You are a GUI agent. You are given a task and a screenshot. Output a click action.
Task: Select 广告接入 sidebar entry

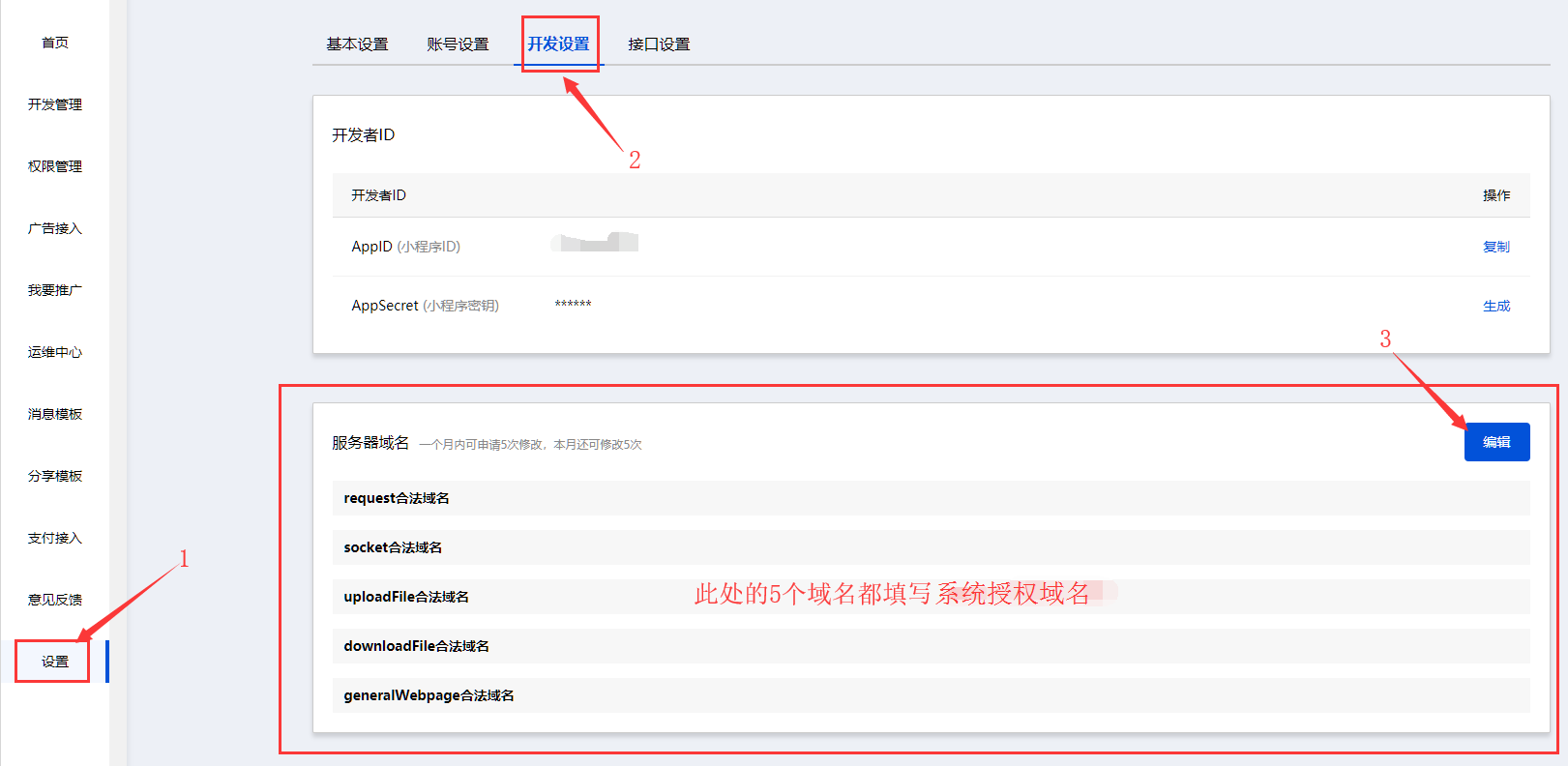[55, 228]
